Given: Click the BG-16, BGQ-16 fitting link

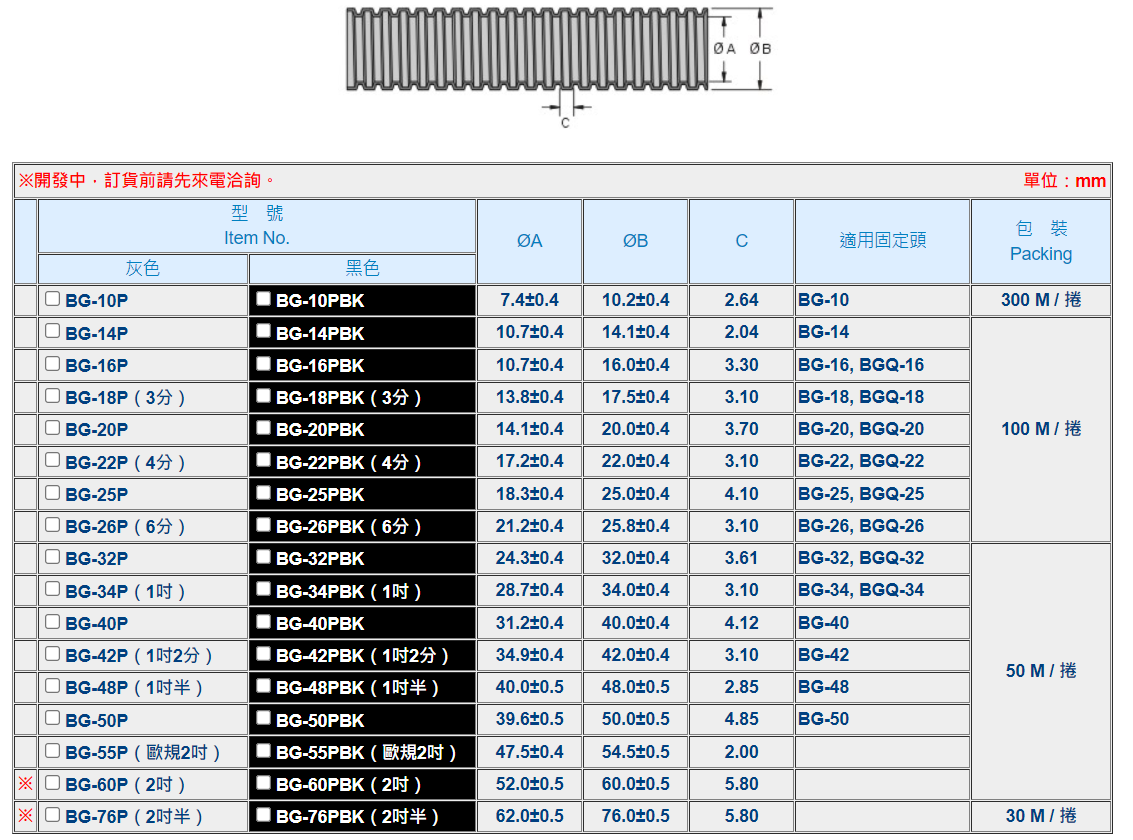Looking at the screenshot, I should point(860,365).
